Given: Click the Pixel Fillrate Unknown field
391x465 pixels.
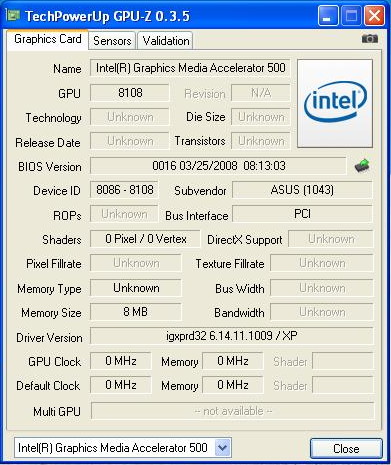Looking at the screenshot, I should tap(136, 263).
